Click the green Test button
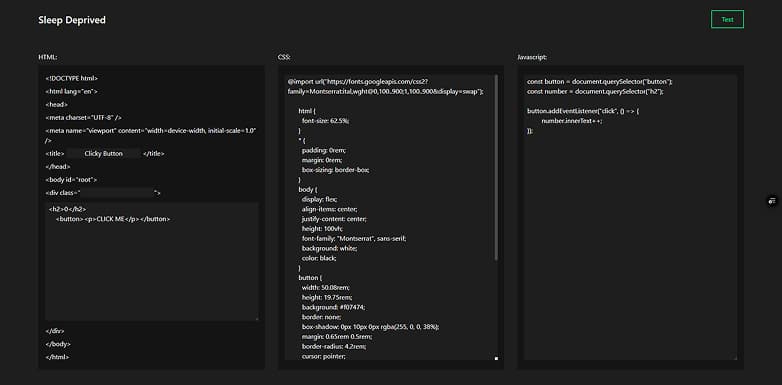Screen dimensions: 782x385 click(727, 19)
